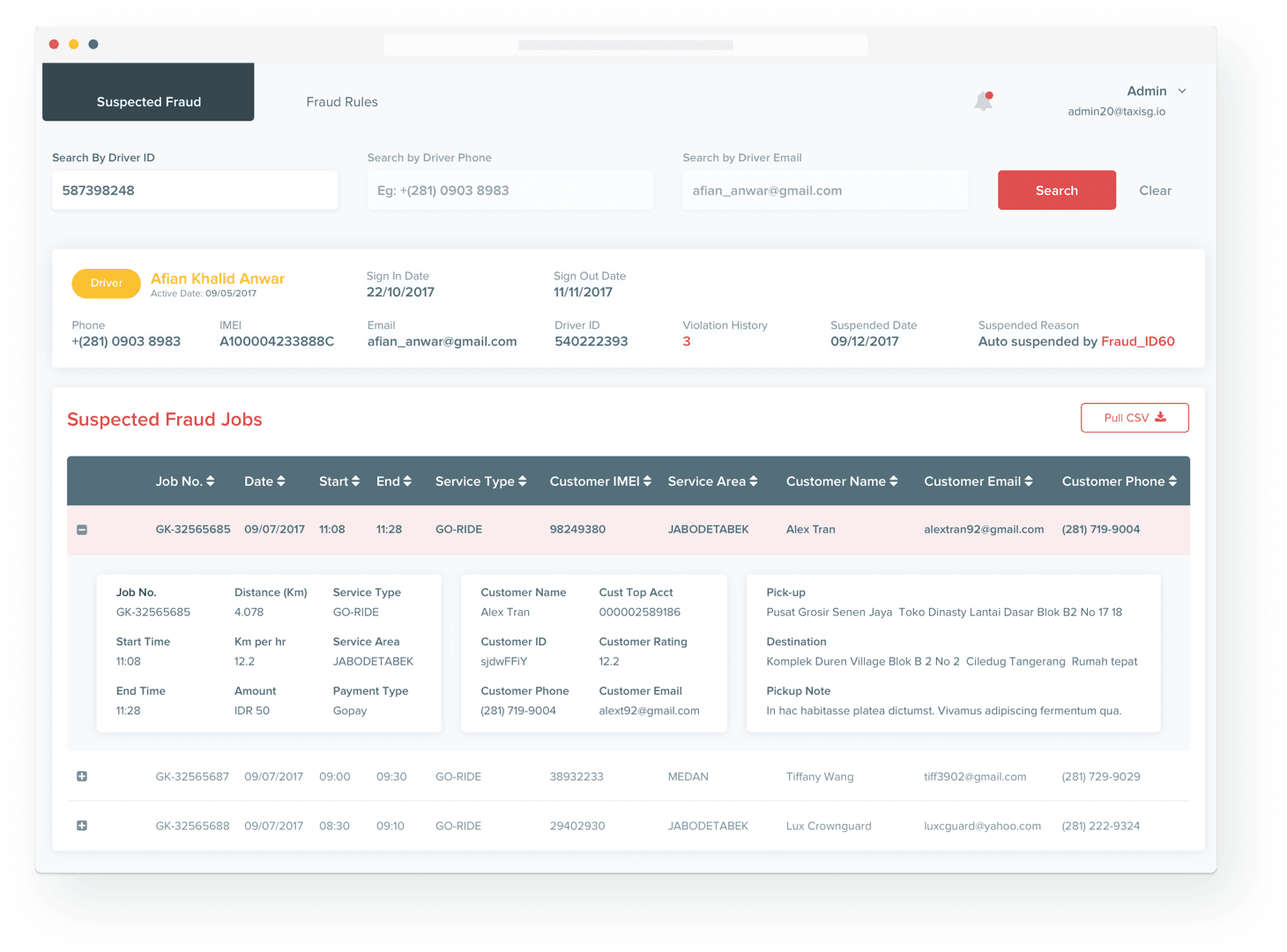Viewport: 1287px width, 952px height.
Task: Click customer email alextran92@gmail.com
Action: pos(984,530)
